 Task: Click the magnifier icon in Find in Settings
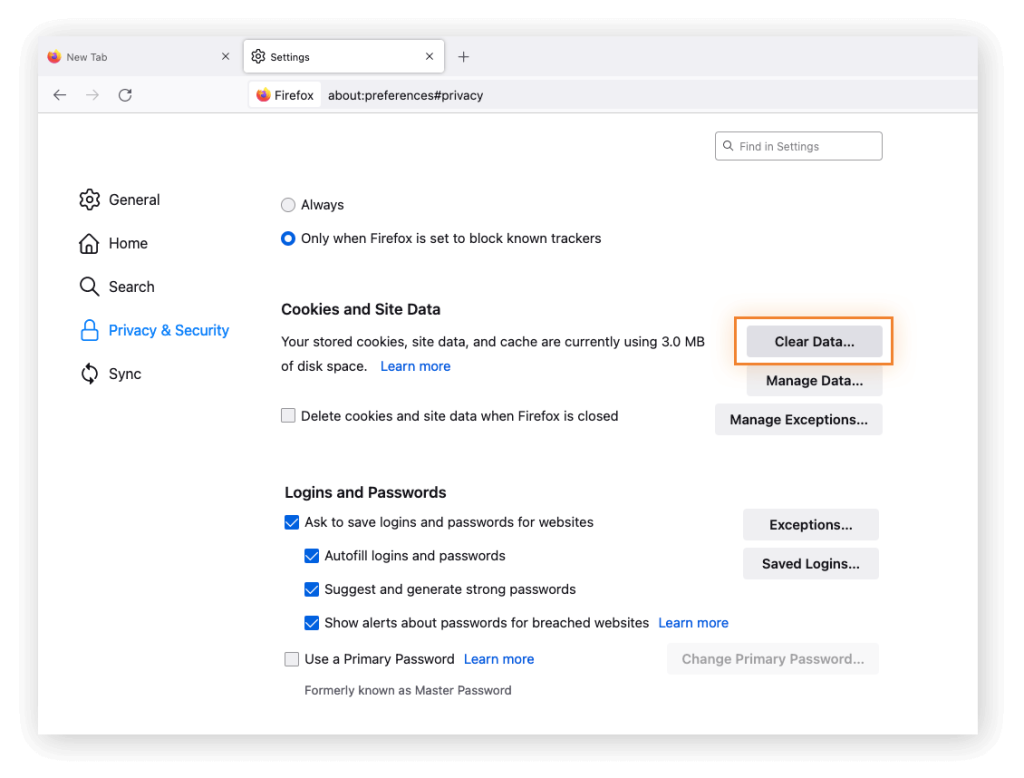[728, 146]
